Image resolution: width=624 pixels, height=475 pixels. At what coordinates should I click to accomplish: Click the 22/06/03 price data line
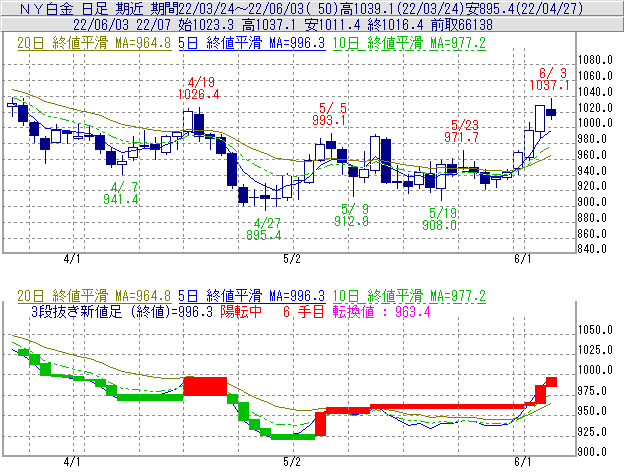pyautogui.click(x=283, y=25)
